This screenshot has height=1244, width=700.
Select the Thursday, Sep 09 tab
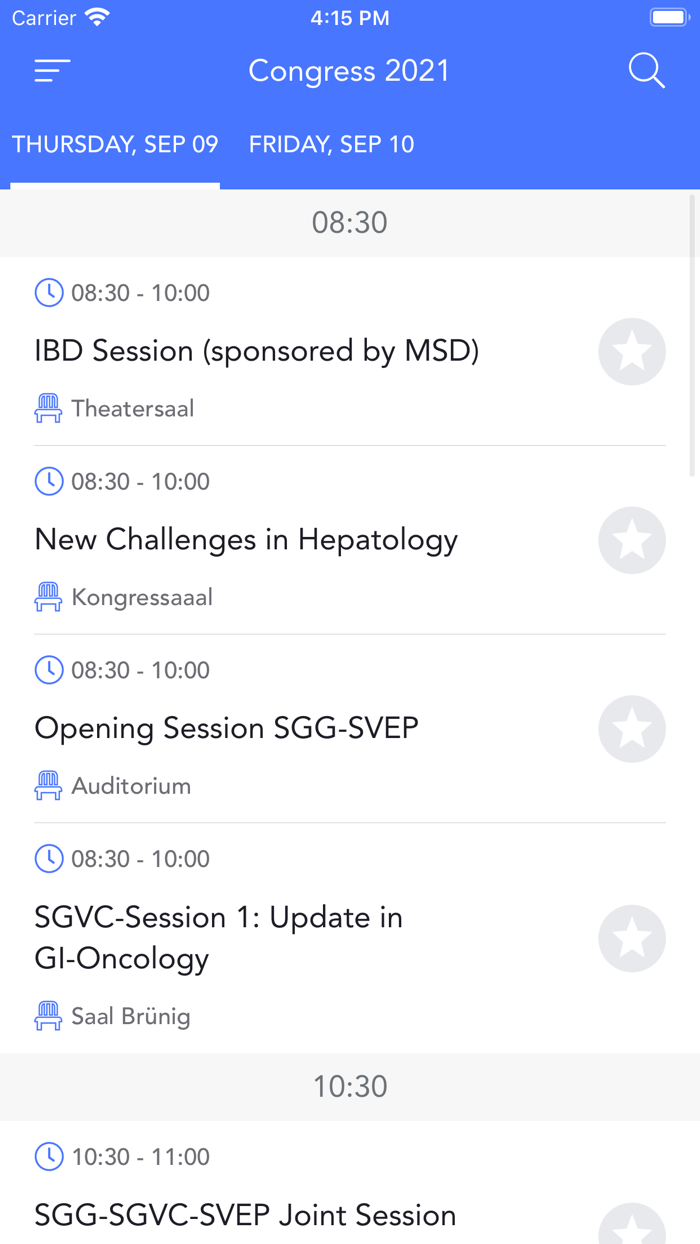click(x=115, y=144)
